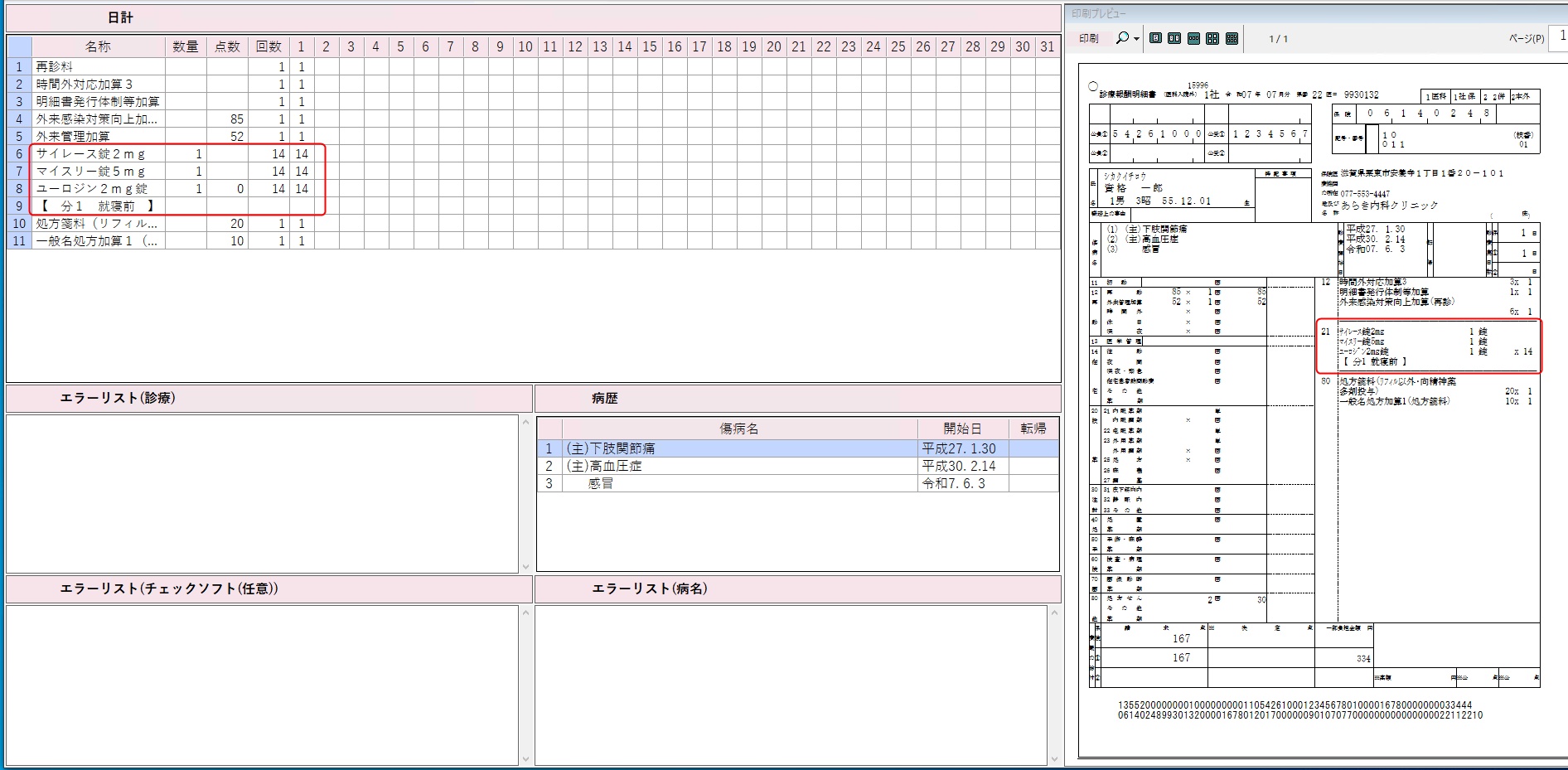Select the six-page preview layout icon

point(1232,38)
